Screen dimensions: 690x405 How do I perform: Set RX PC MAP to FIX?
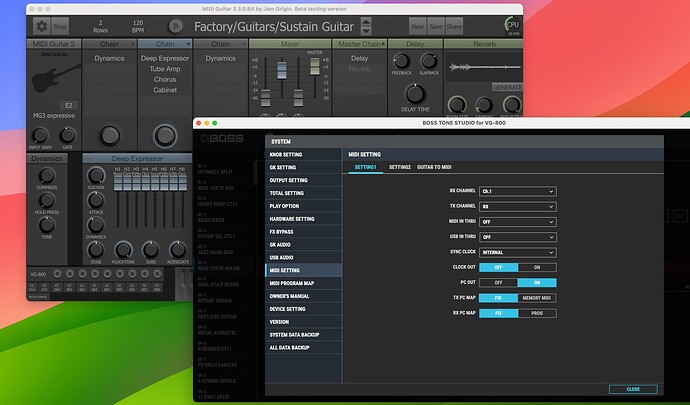[498, 313]
